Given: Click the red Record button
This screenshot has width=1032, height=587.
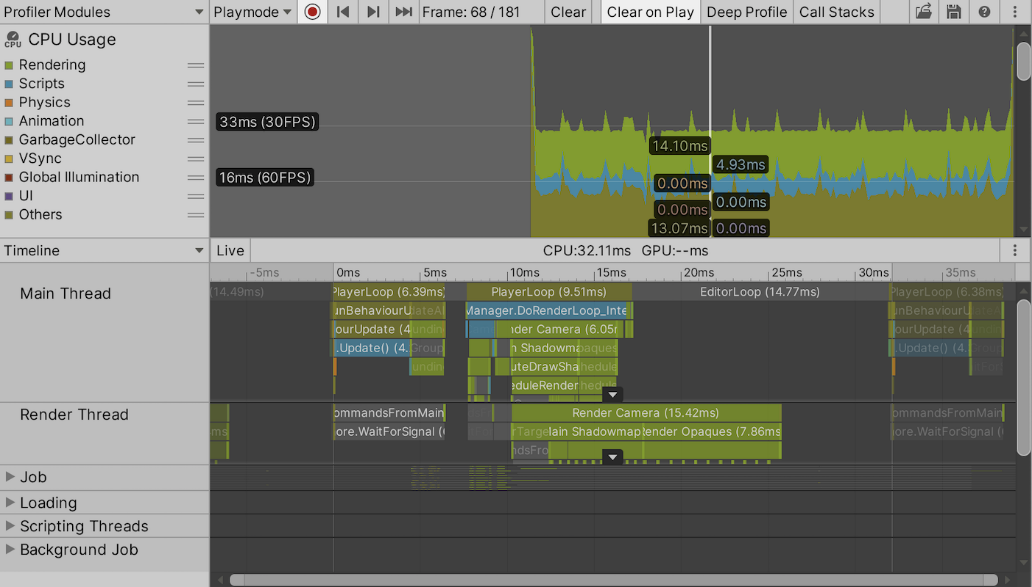Looking at the screenshot, I should tap(313, 12).
